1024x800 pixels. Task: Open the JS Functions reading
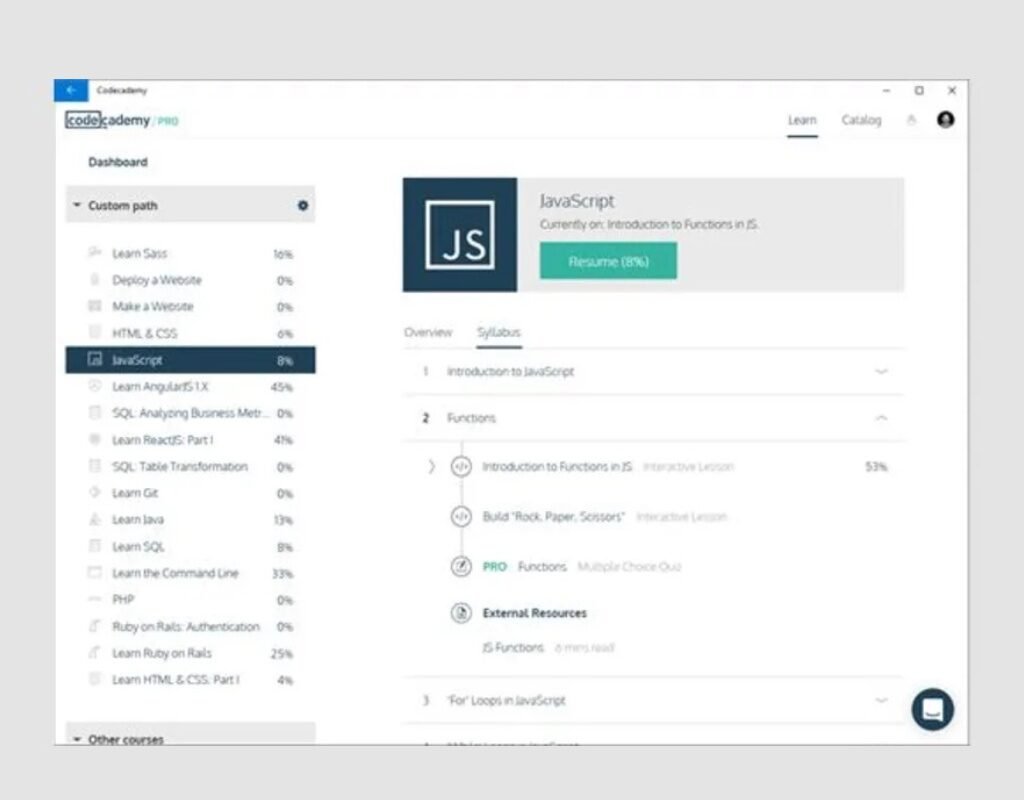513,647
